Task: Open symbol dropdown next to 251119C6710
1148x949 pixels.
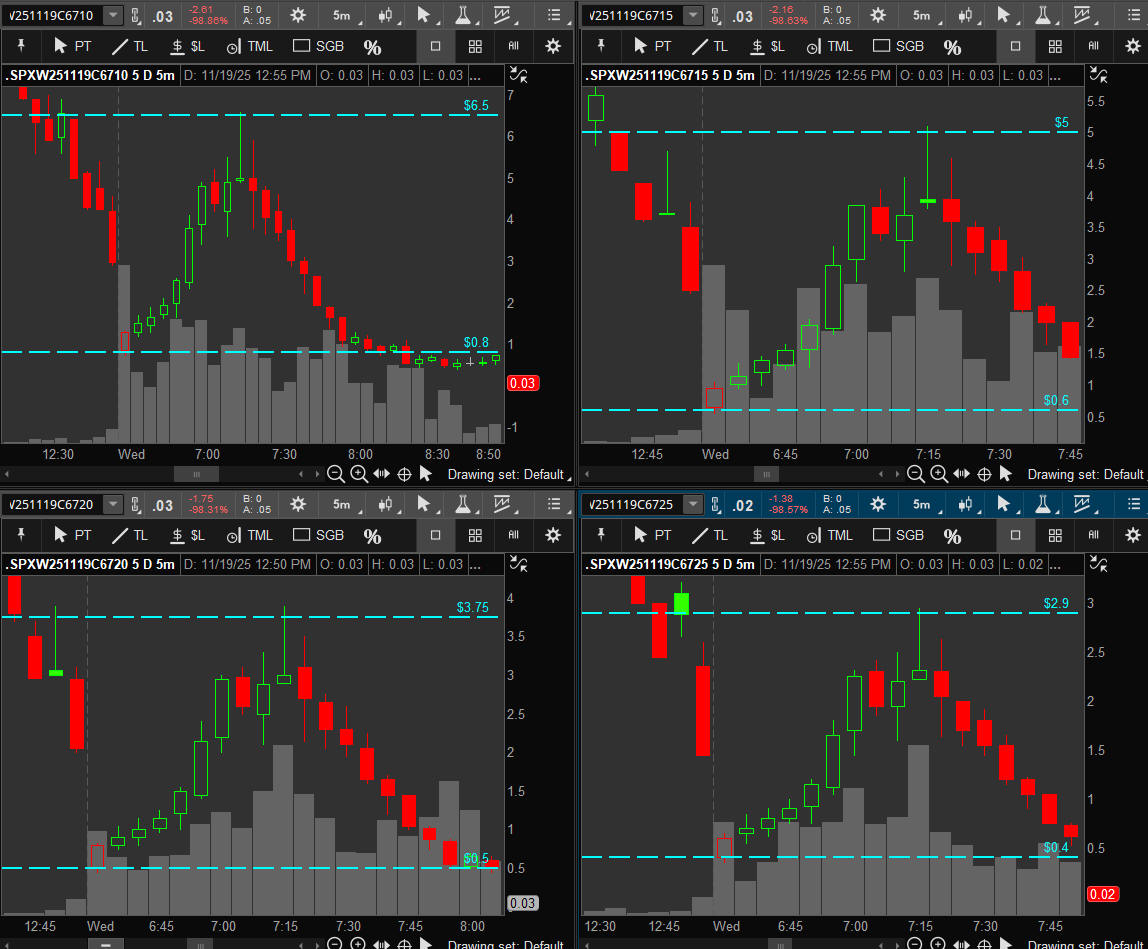Action: tap(113, 15)
